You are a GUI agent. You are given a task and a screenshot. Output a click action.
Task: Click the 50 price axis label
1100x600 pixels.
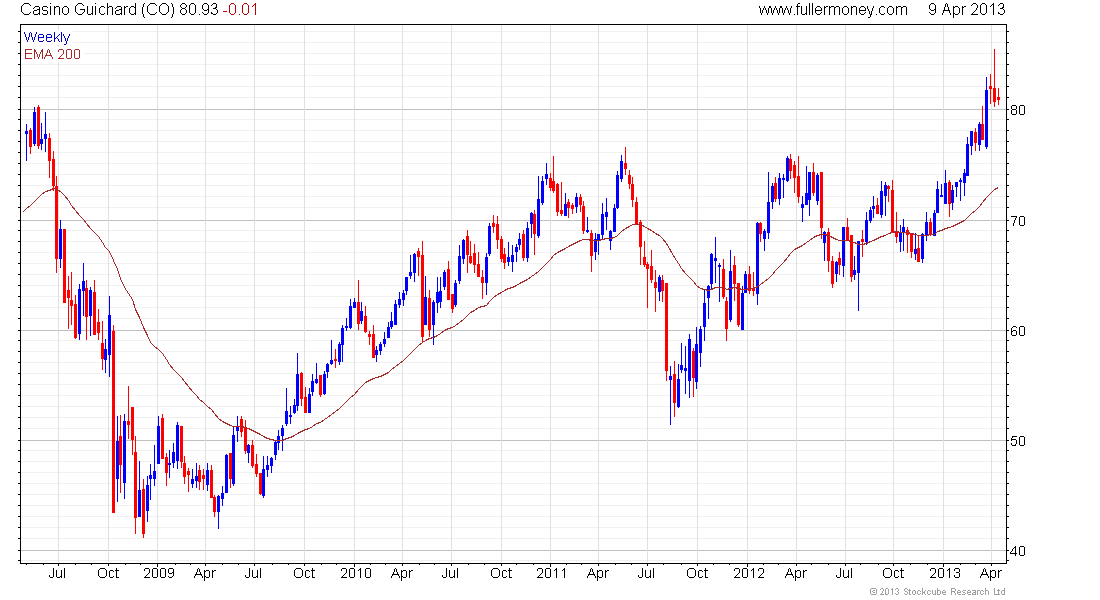[x=1017, y=441]
